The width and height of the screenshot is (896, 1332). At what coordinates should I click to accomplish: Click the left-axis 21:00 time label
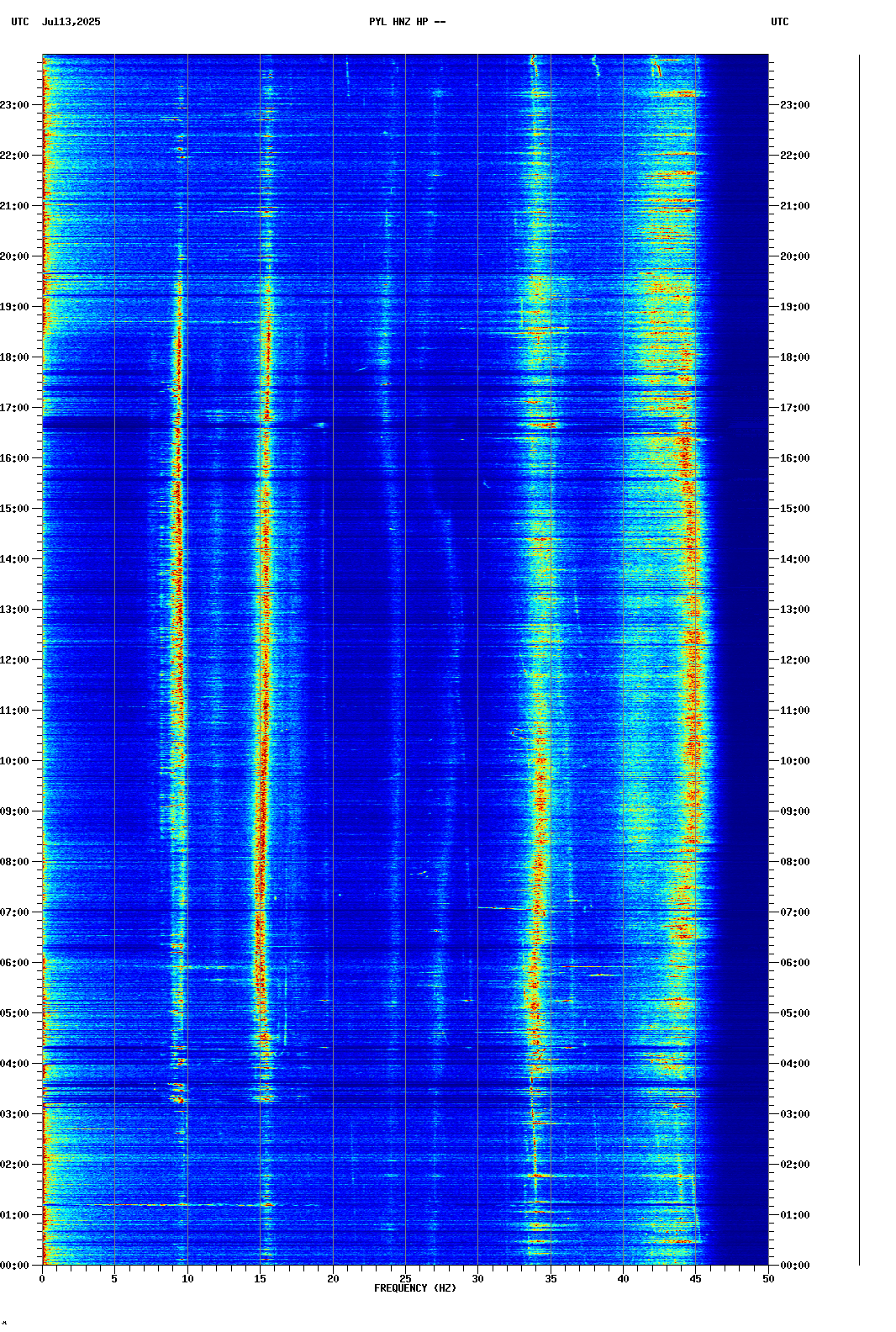tap(14, 206)
